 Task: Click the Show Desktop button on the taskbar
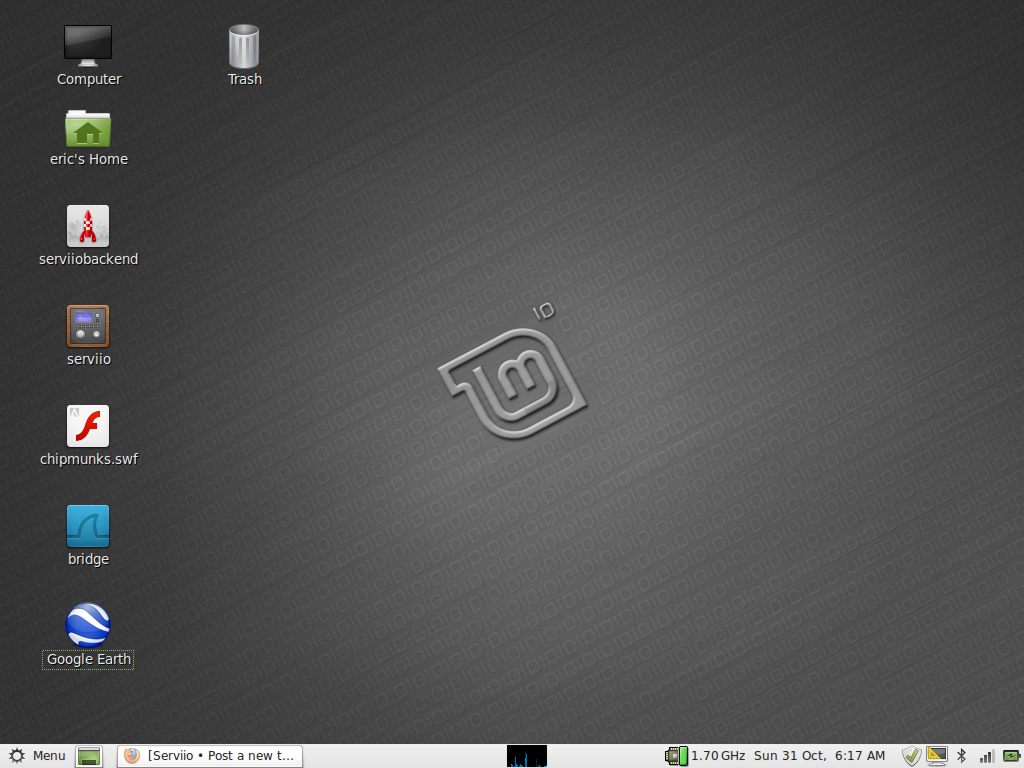pyautogui.click(x=88, y=756)
